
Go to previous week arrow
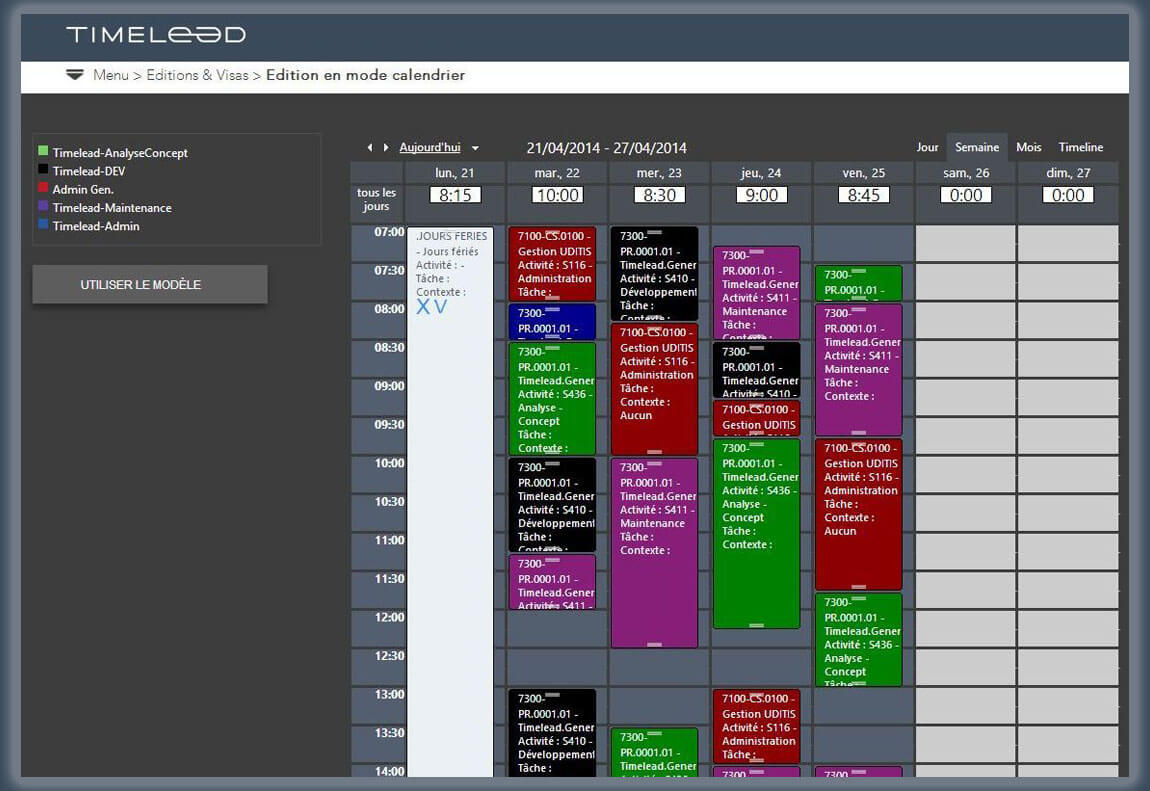[x=370, y=148]
